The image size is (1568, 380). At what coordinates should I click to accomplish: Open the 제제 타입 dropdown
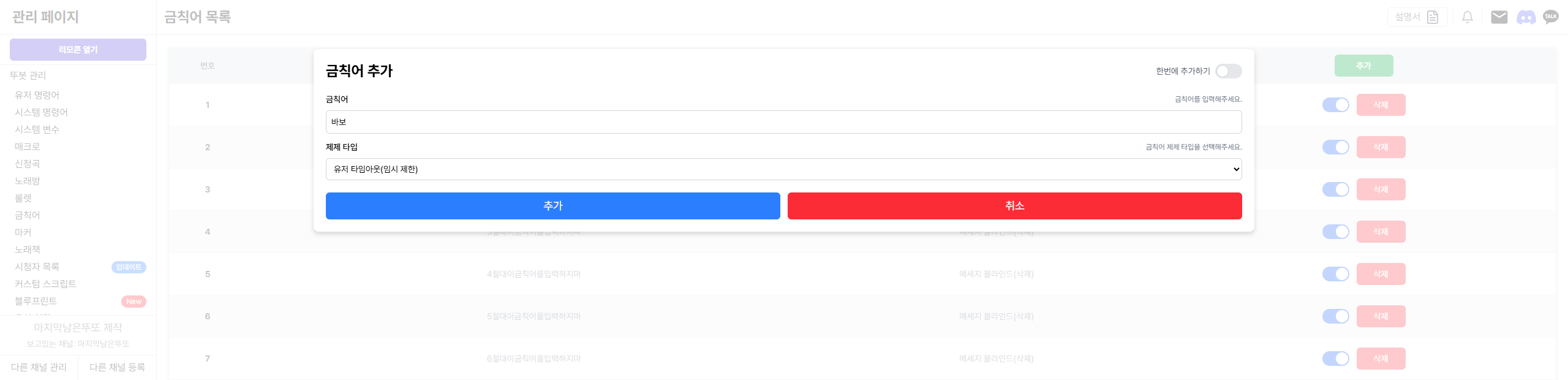(x=783, y=169)
